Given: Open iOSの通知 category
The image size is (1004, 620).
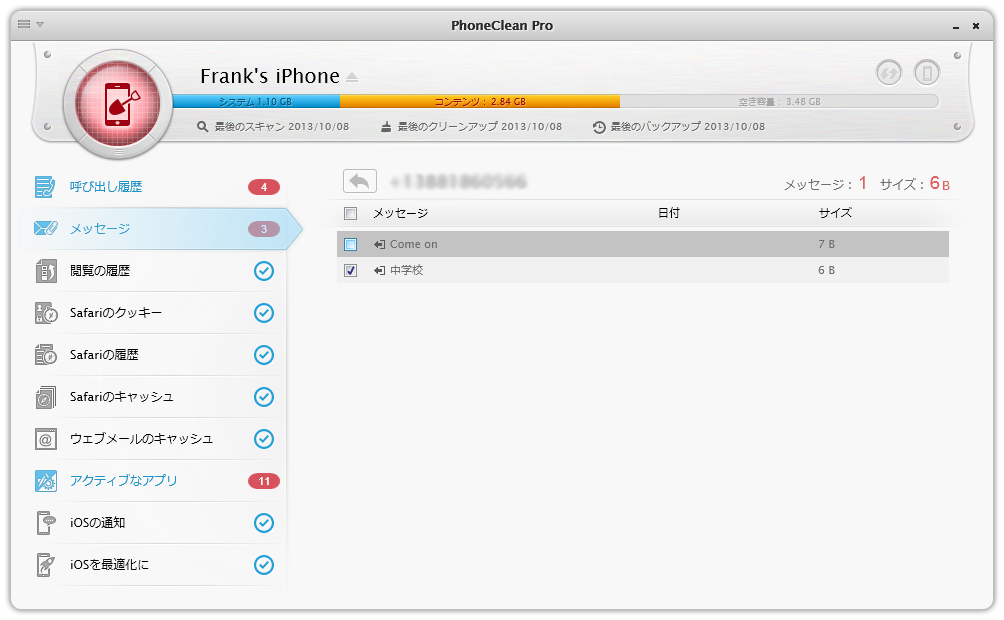Looking at the screenshot, I should 97,523.
